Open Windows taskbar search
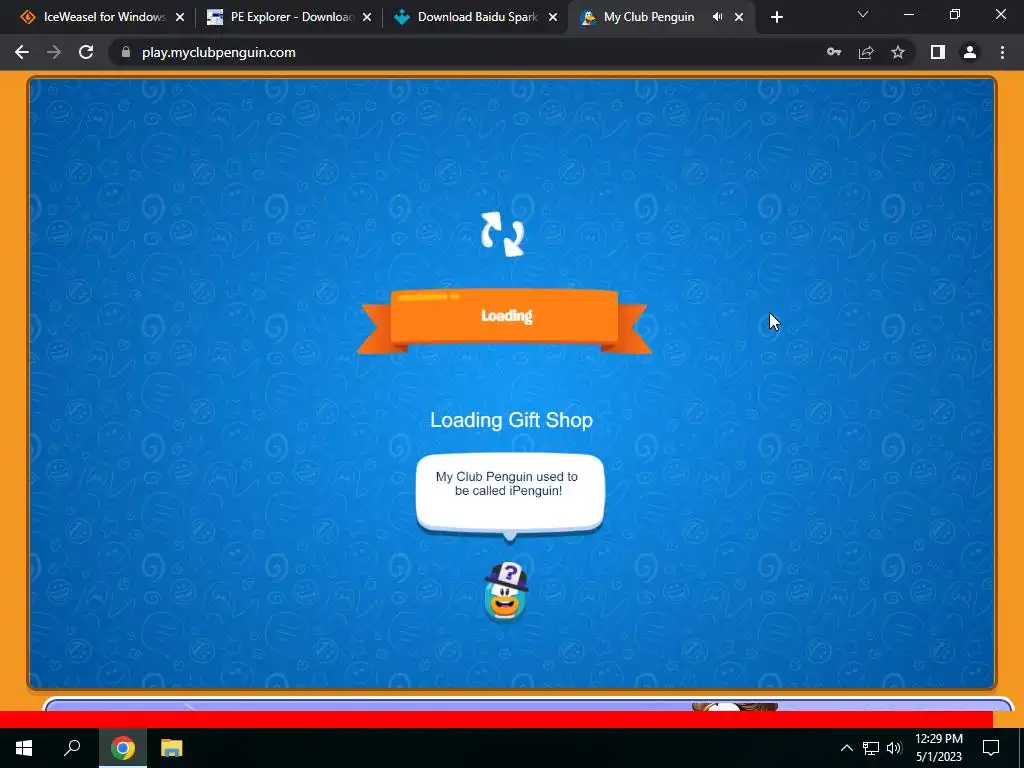This screenshot has height=768, width=1024. (x=72, y=748)
